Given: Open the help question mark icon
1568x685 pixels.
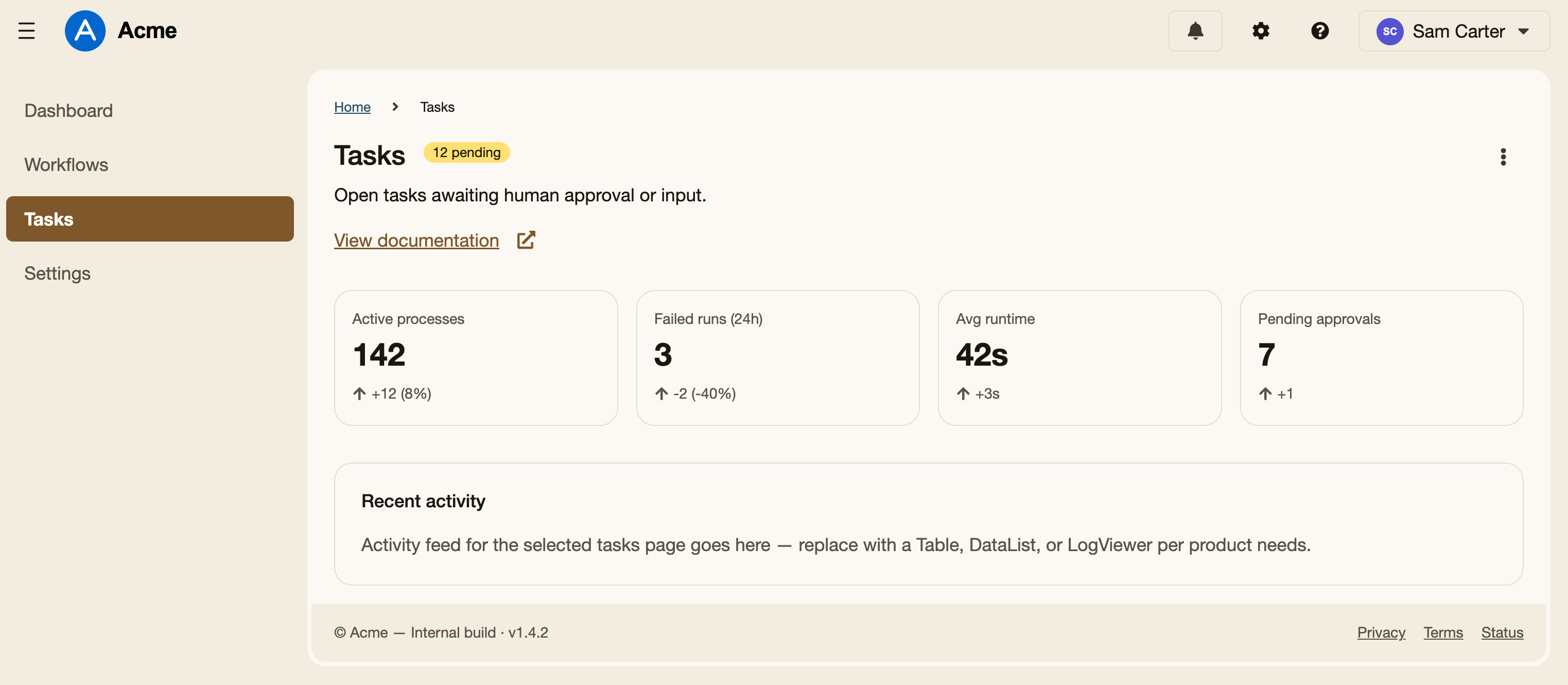Looking at the screenshot, I should [1320, 30].
